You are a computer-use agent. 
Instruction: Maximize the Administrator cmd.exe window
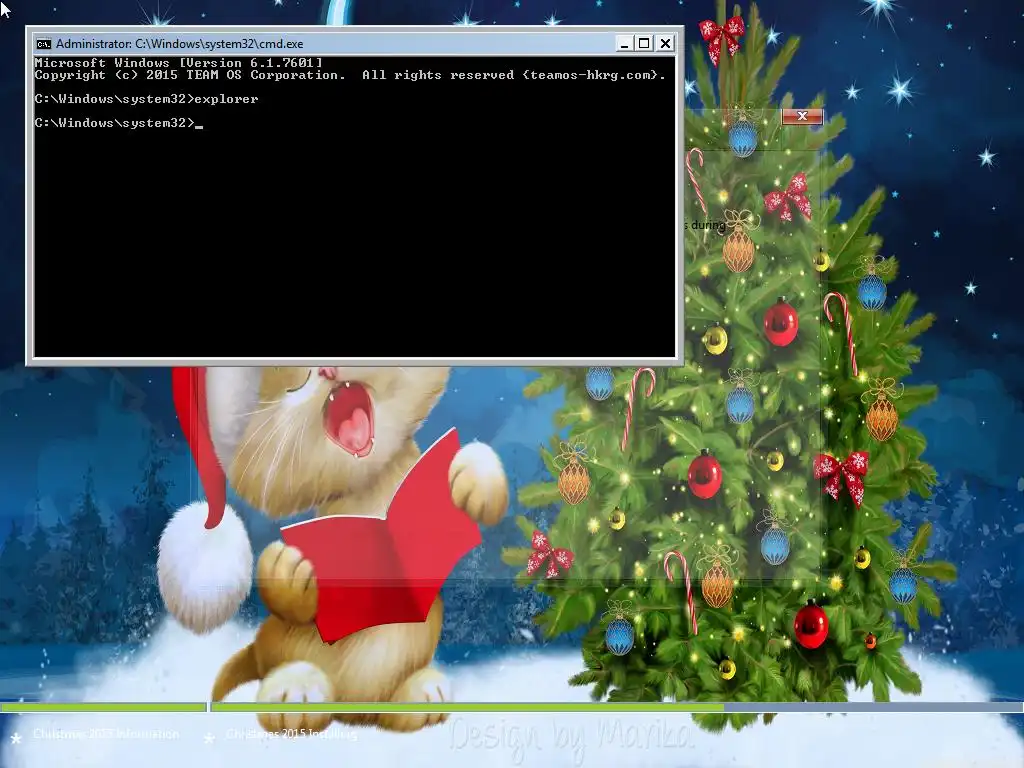coord(644,44)
